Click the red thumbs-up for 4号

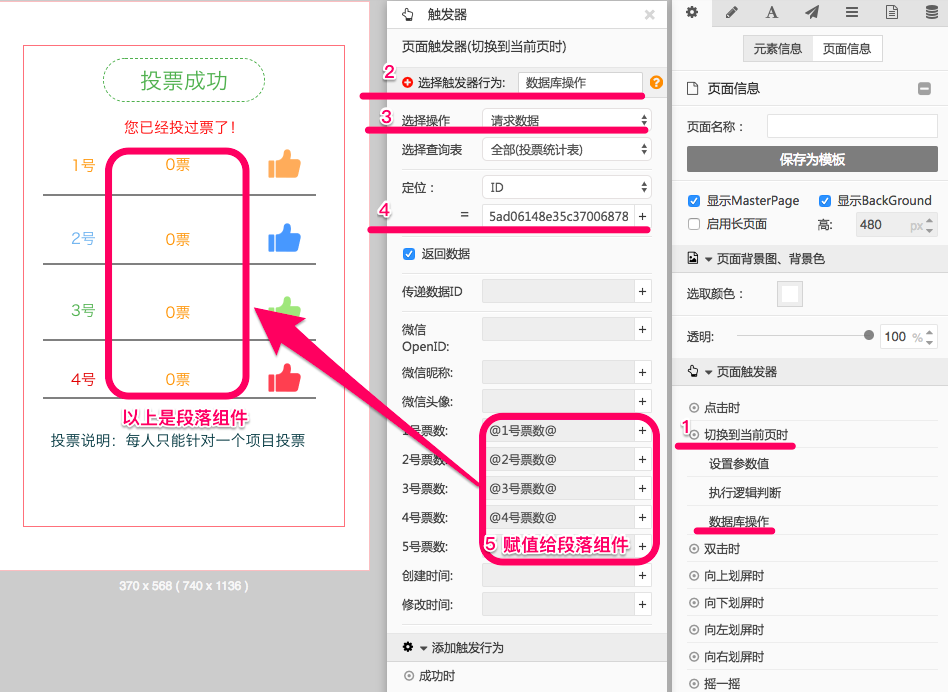click(x=284, y=378)
